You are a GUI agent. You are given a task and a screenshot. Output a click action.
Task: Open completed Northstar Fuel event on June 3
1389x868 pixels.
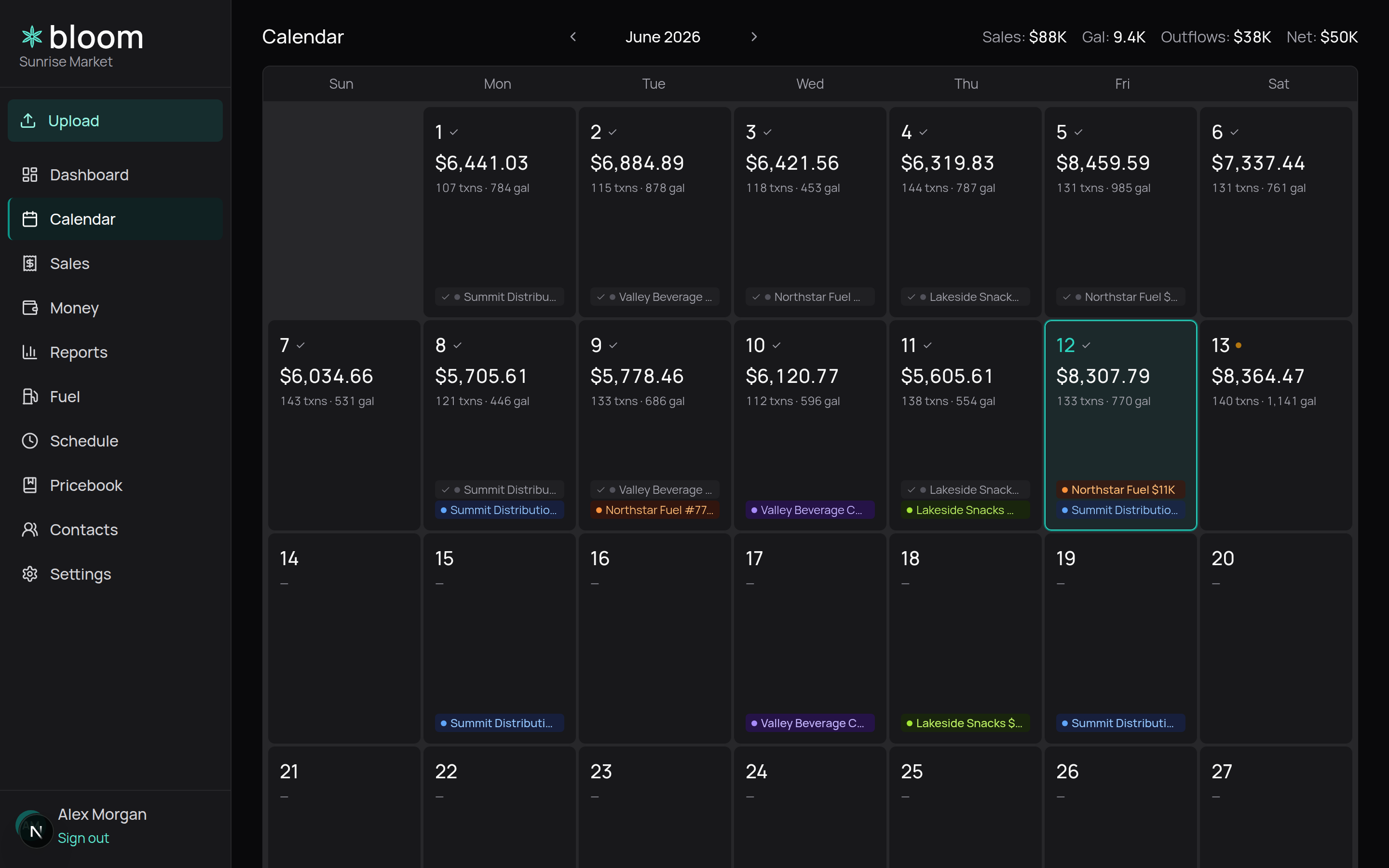[810, 297]
